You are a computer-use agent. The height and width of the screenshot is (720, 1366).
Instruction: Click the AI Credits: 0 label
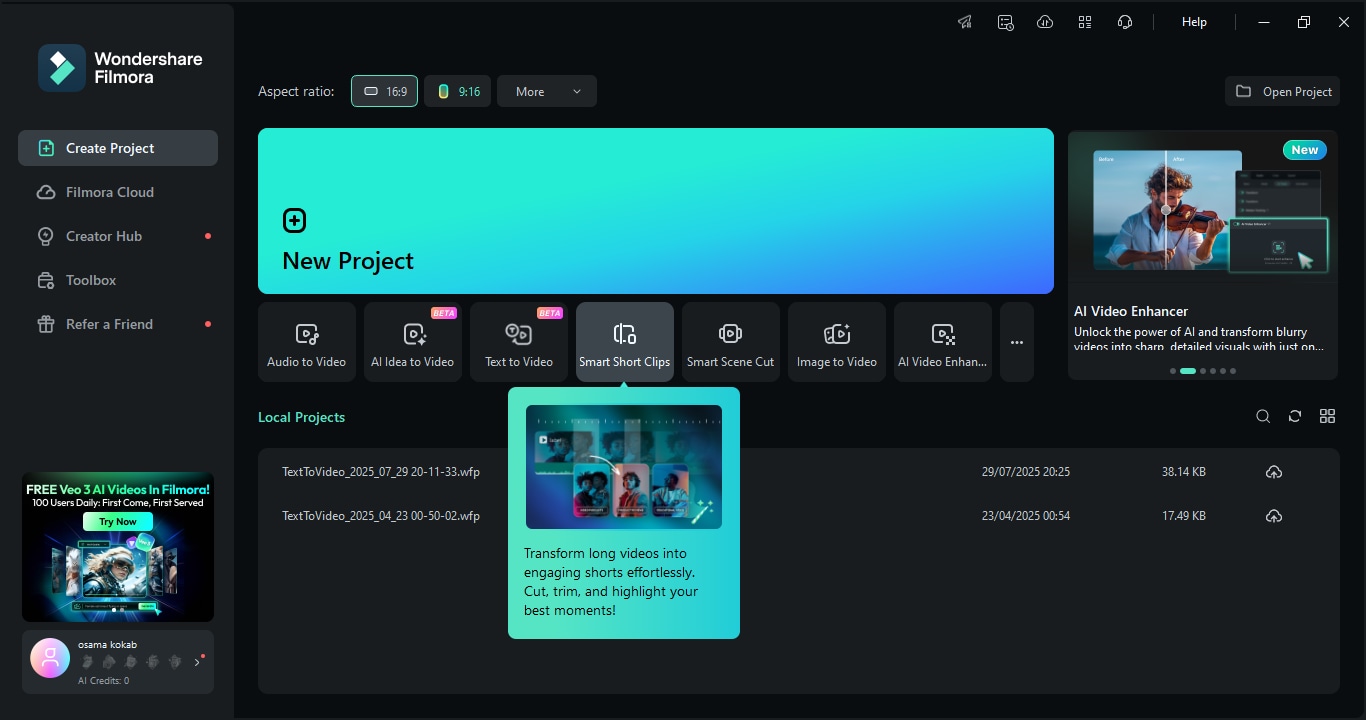[x=104, y=681]
